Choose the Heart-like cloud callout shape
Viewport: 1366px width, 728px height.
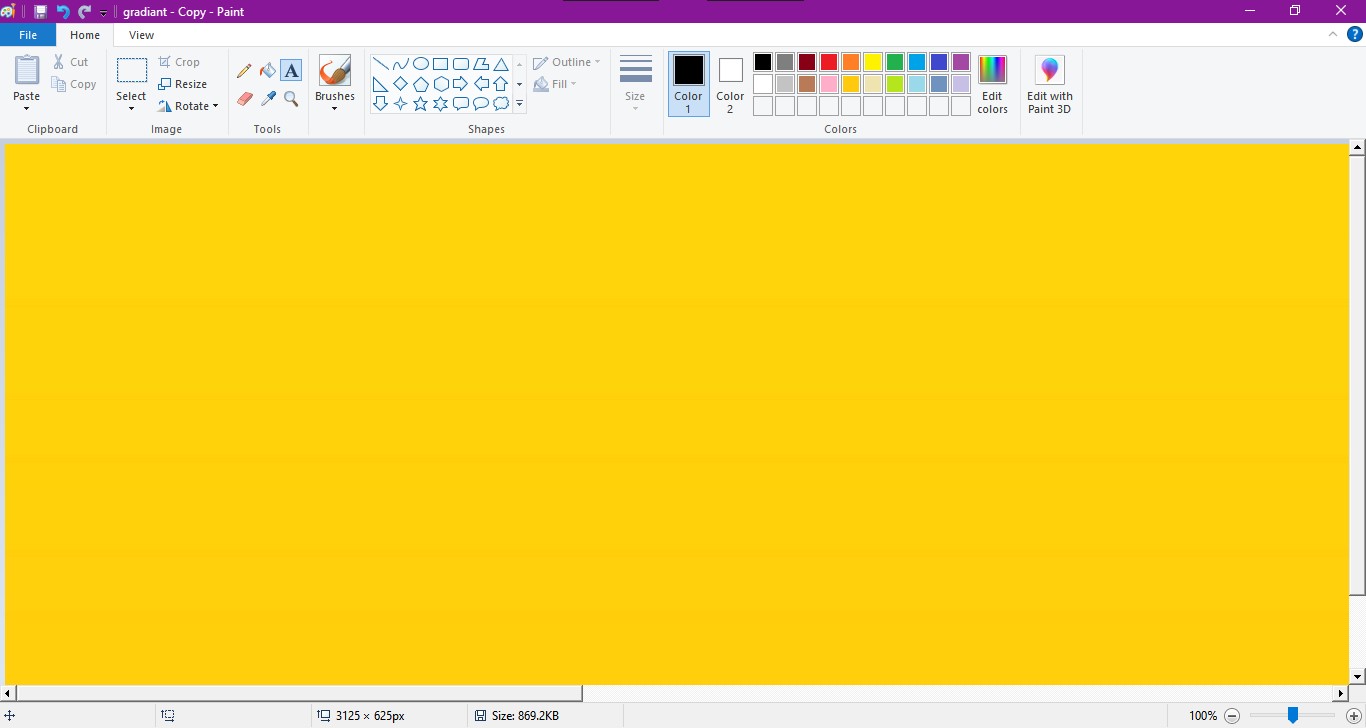coord(501,104)
